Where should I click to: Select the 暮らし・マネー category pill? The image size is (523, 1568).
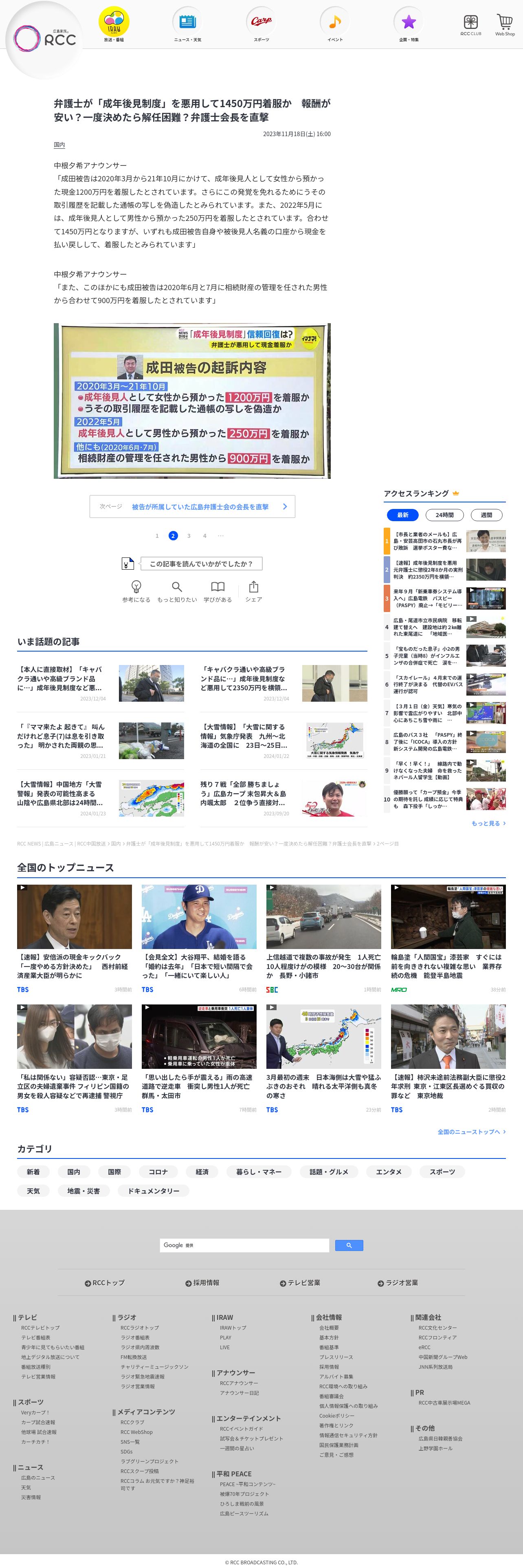[259, 1172]
